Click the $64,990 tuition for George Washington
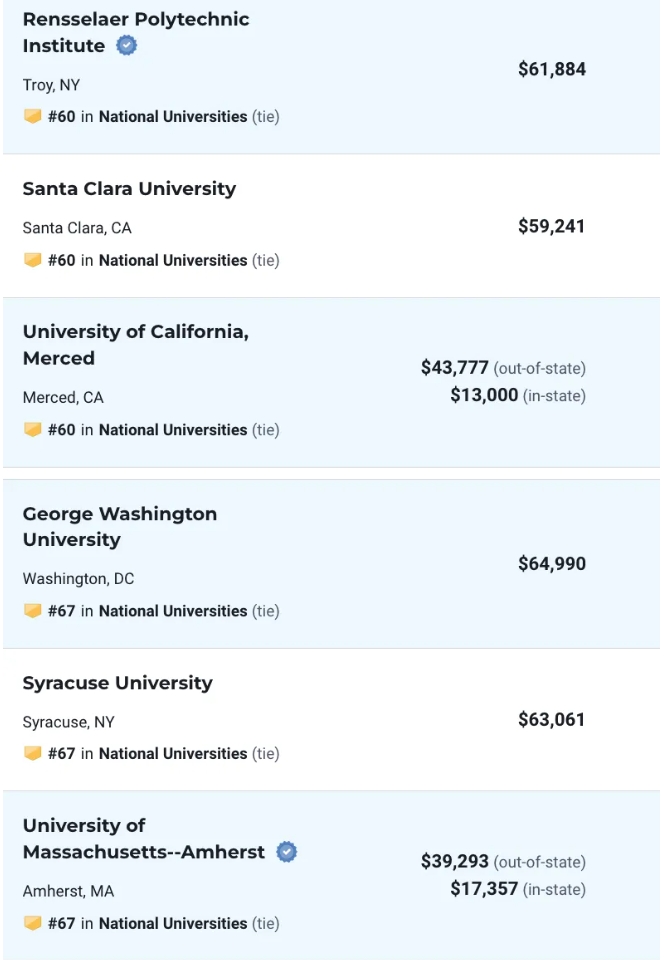 pos(551,564)
